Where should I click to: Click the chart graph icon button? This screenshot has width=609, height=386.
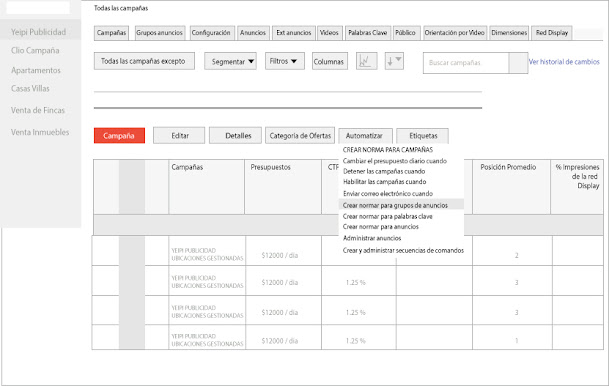[x=366, y=61]
